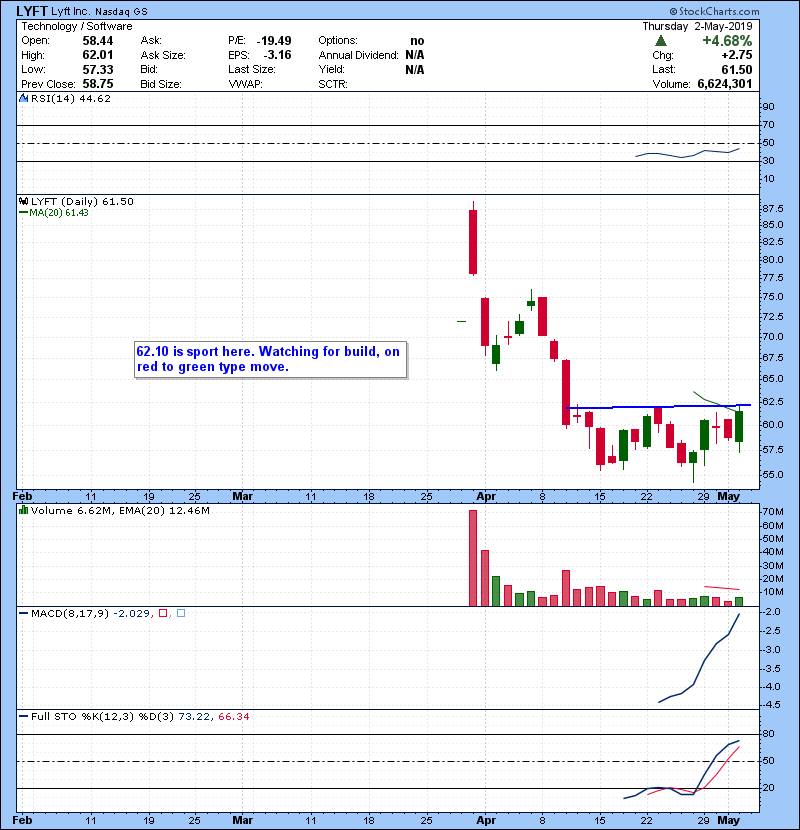Click the VWAP label
The width and height of the screenshot is (800, 830).
(245, 84)
